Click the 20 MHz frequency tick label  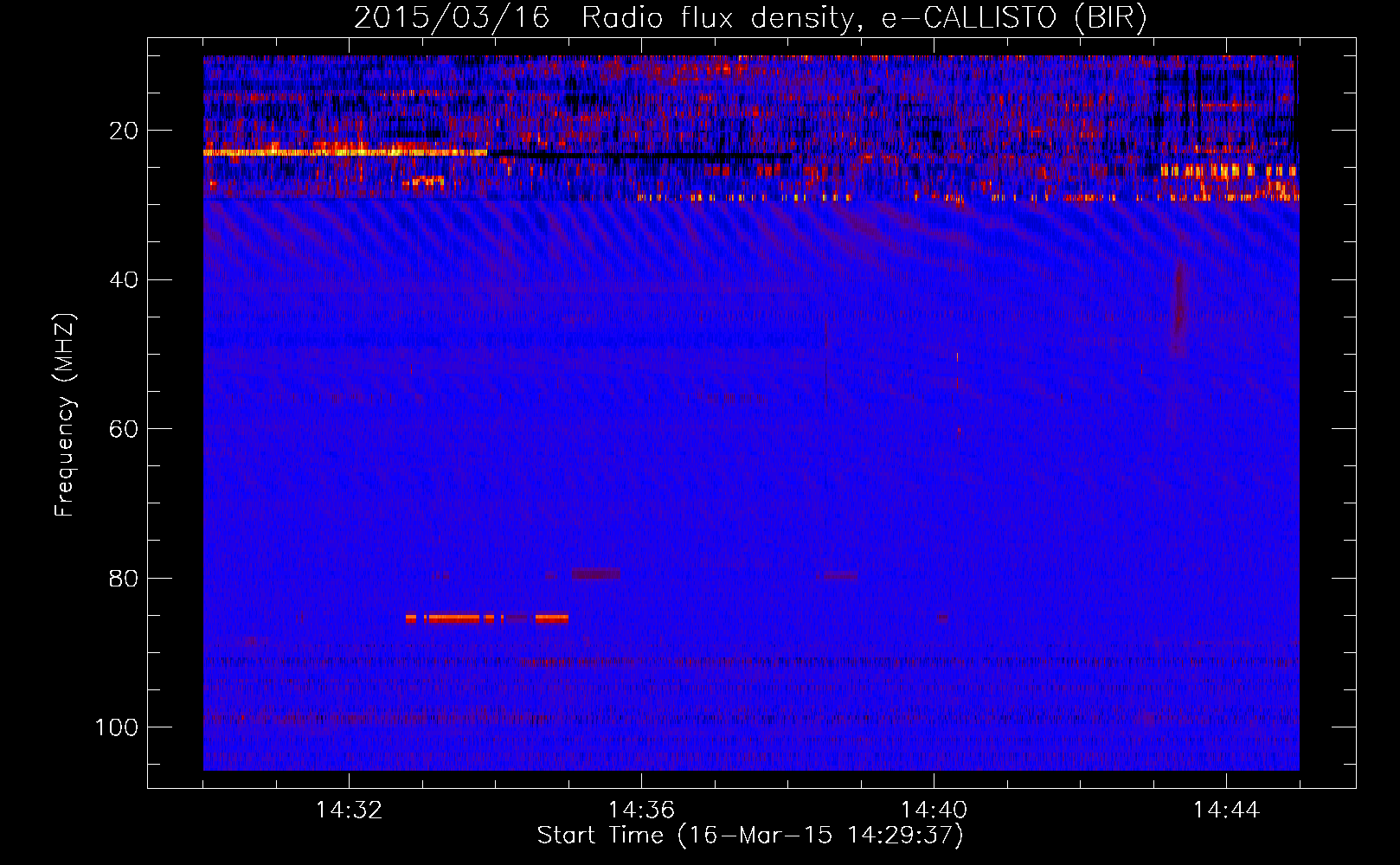124,131
